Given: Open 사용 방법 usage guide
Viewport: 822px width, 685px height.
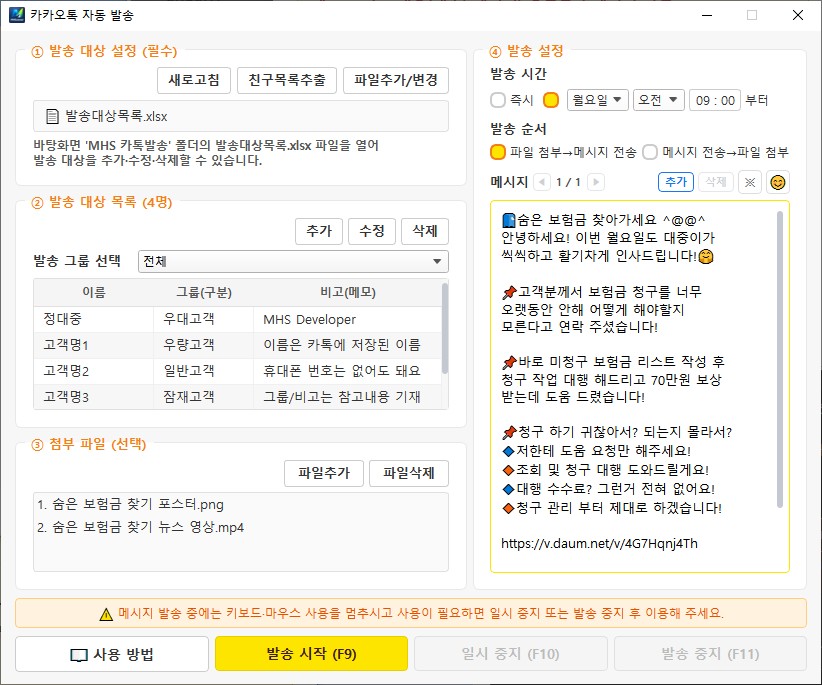Looking at the screenshot, I should pyautogui.click(x=112, y=654).
